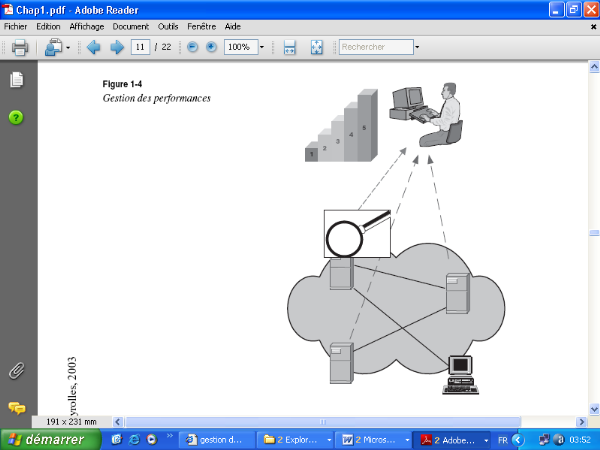Launch Internet Explorer from quick launch
This screenshot has height=450, width=600.
click(x=134, y=439)
